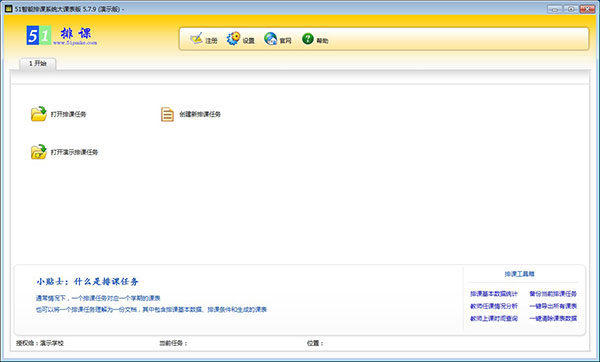Create a new task via 创建新排课任务
This screenshot has width=600, height=362.
191,114
